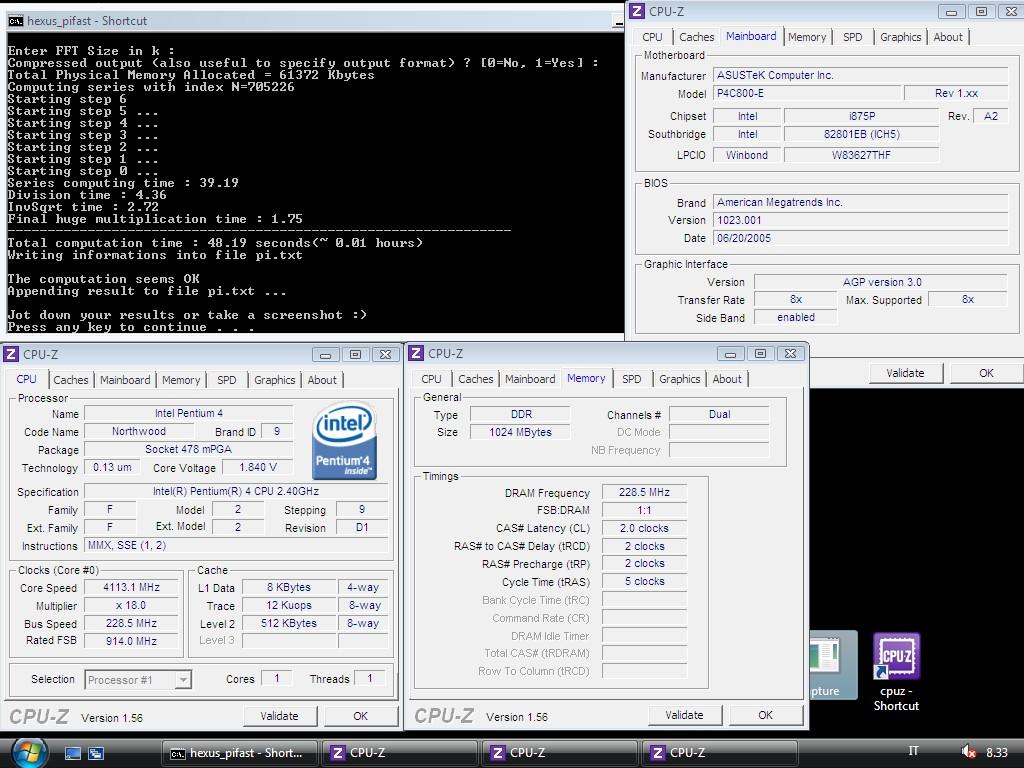Open About tab in Mainboard window

948,37
